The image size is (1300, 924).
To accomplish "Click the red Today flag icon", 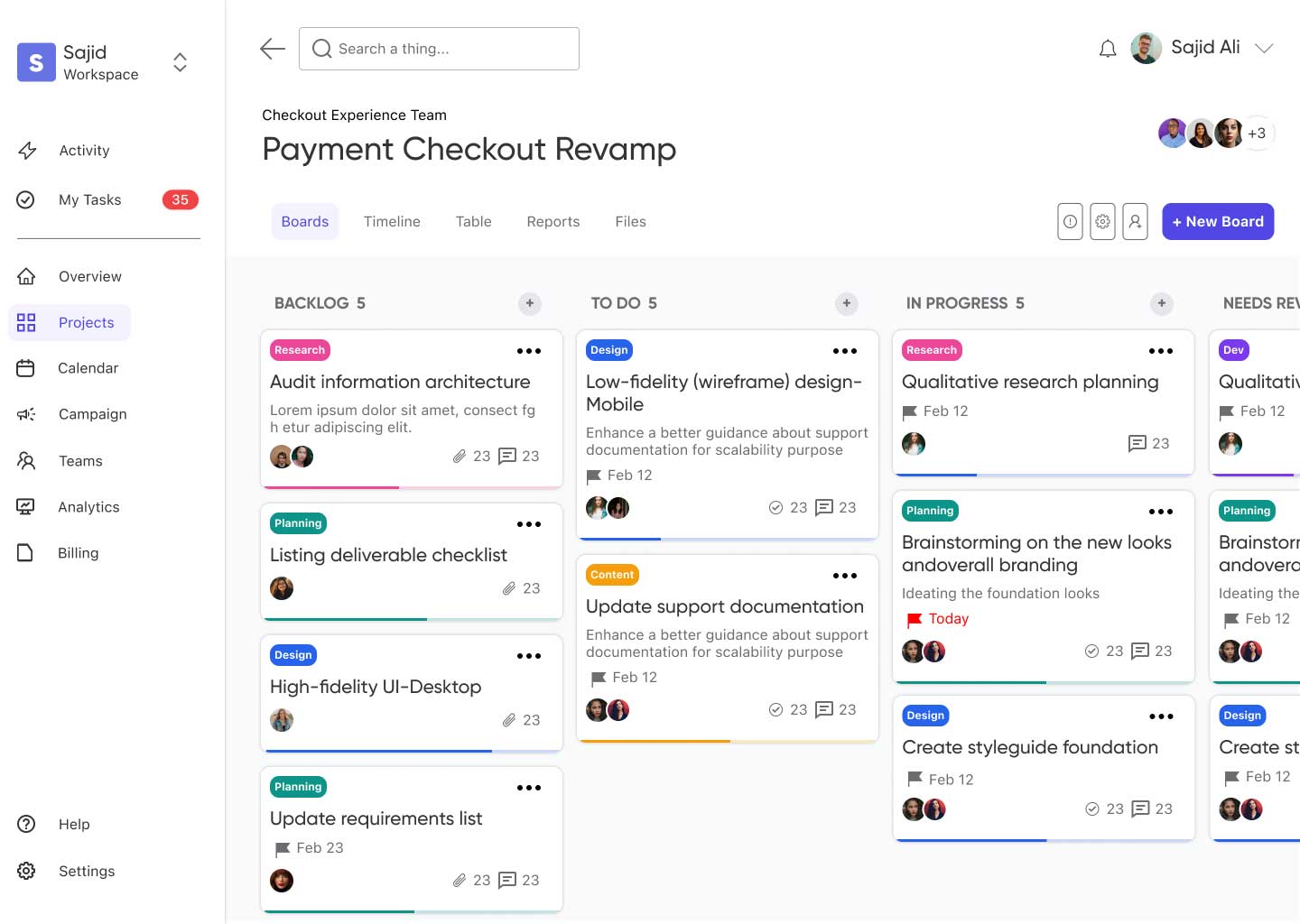I will coord(914,620).
